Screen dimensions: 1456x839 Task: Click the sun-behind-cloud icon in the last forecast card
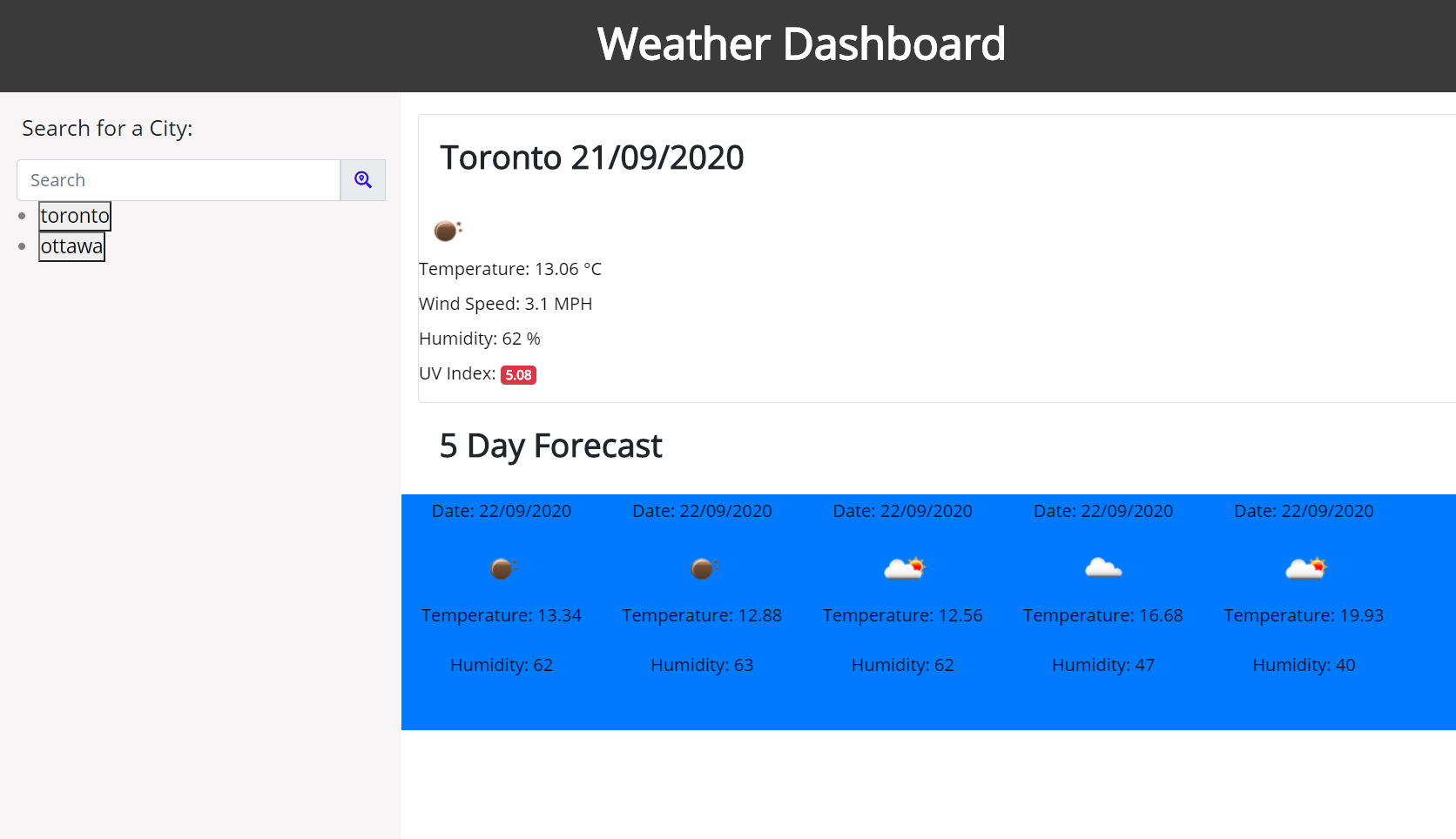coord(1304,568)
